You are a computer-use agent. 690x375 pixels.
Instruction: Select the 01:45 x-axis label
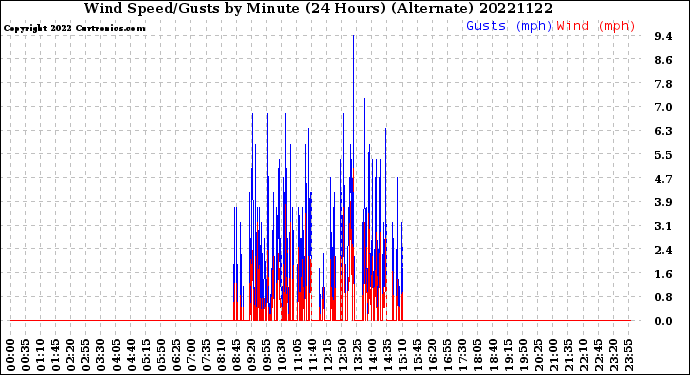tap(55, 355)
